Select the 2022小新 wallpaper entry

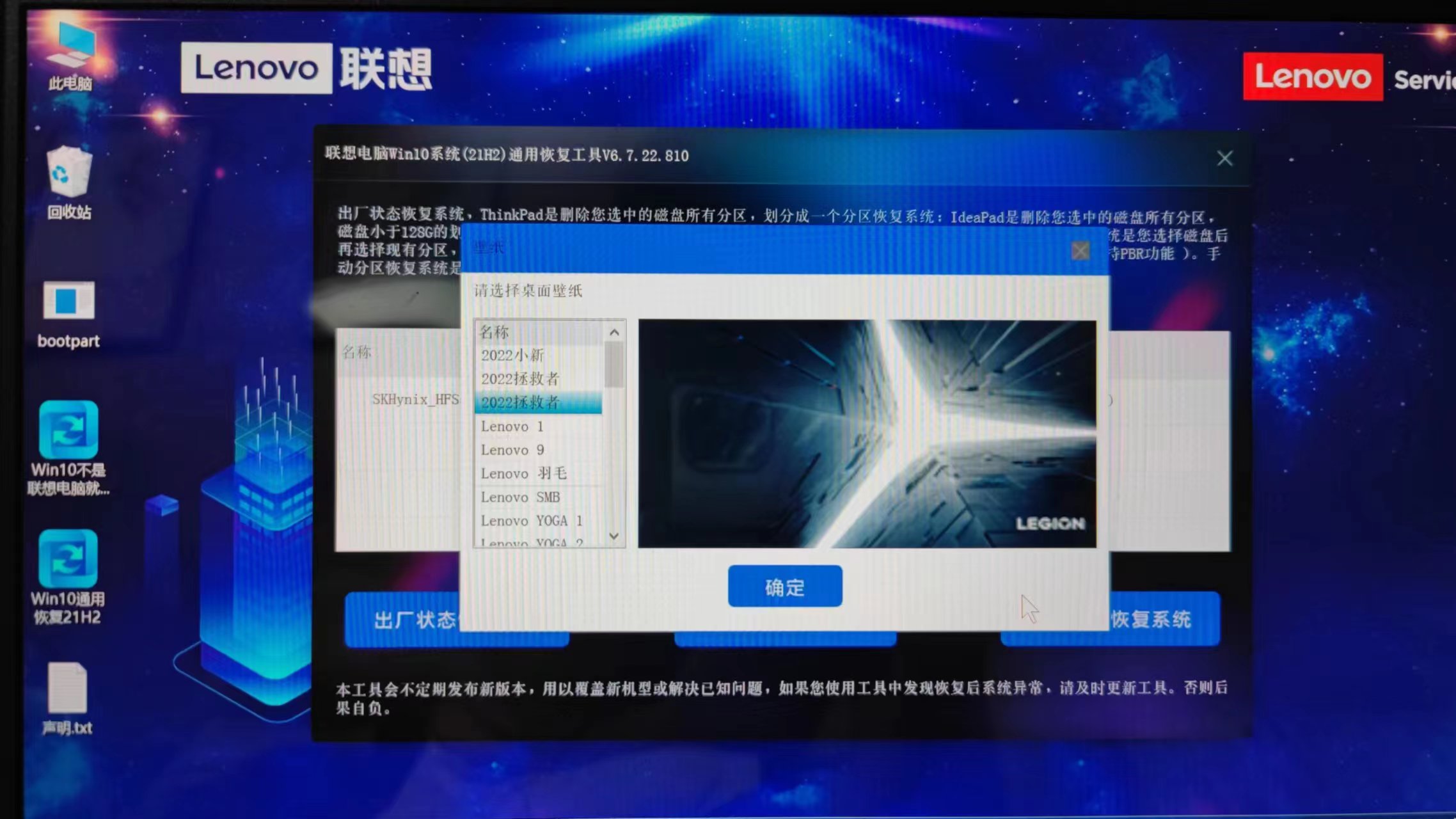(x=538, y=355)
